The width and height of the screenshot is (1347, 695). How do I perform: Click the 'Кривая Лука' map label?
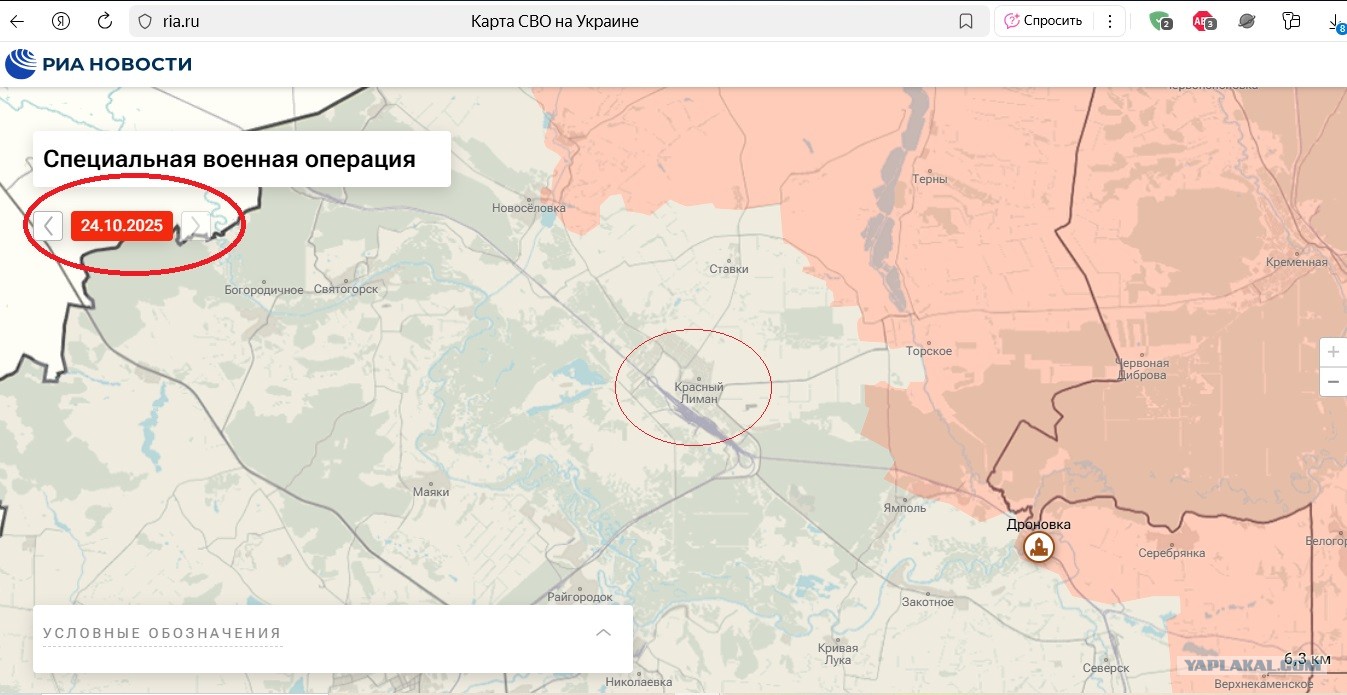pyautogui.click(x=837, y=654)
